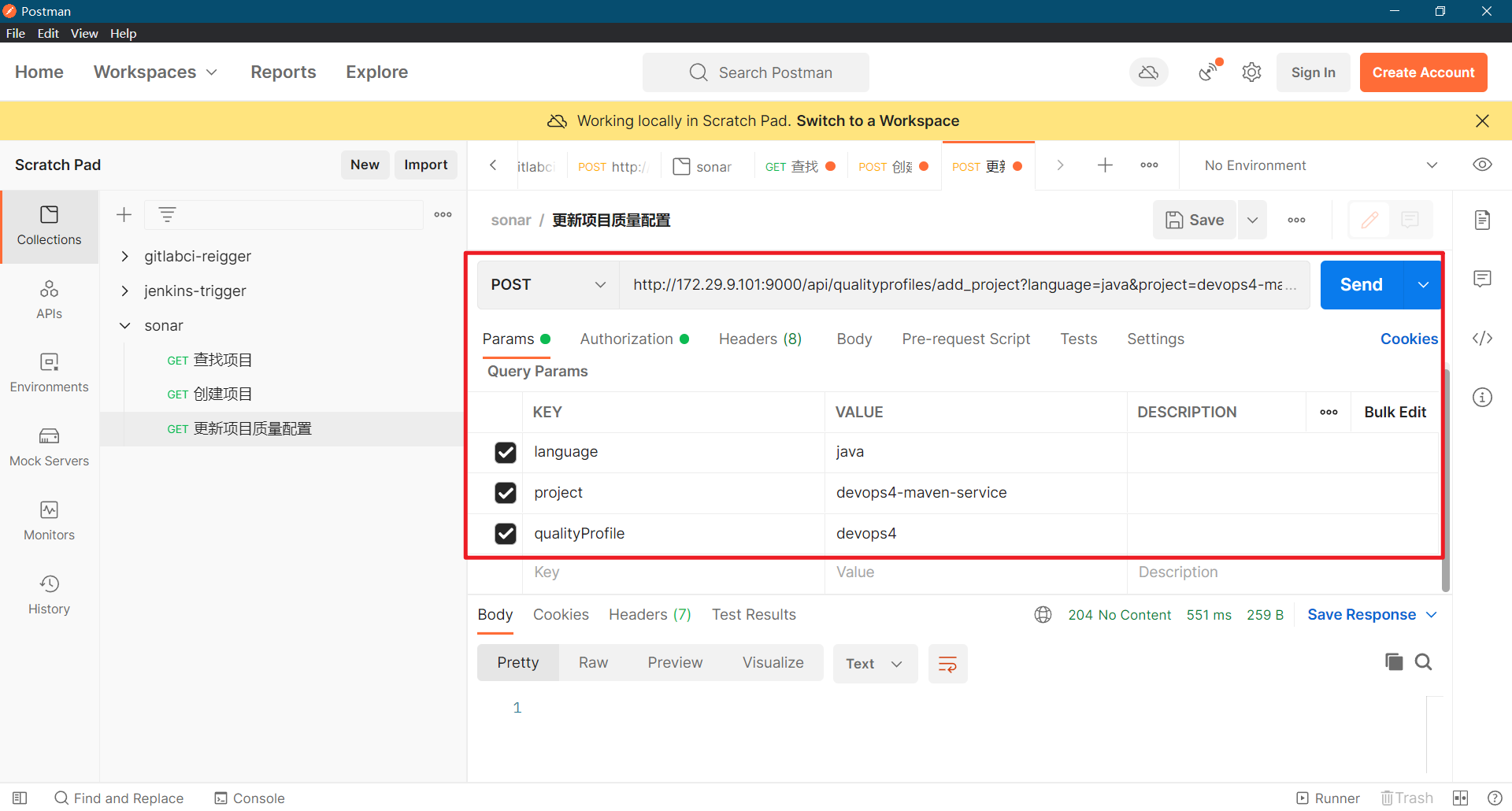
Task: Create a new collection with plus icon
Action: click(124, 214)
